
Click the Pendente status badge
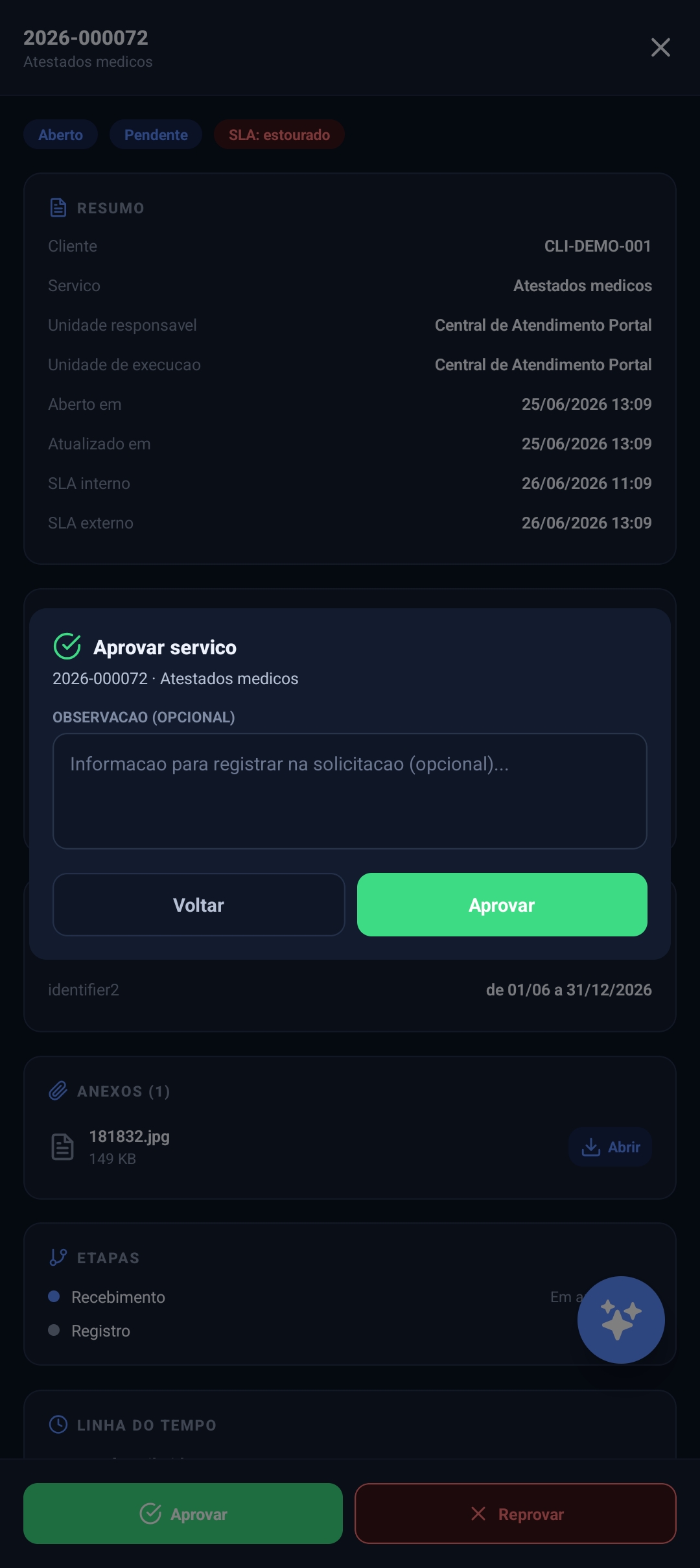[156, 135]
